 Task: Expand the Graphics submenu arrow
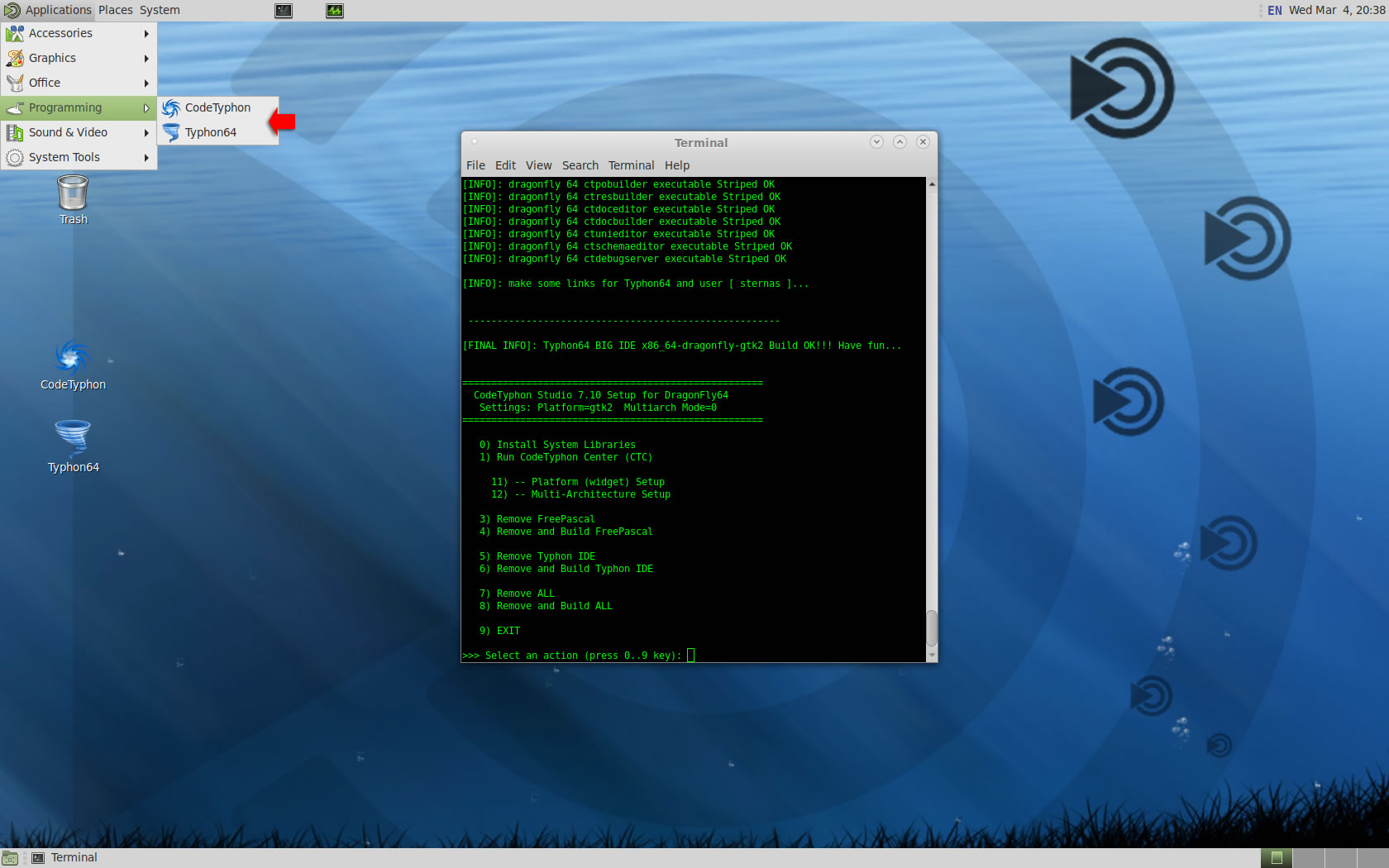tap(146, 58)
